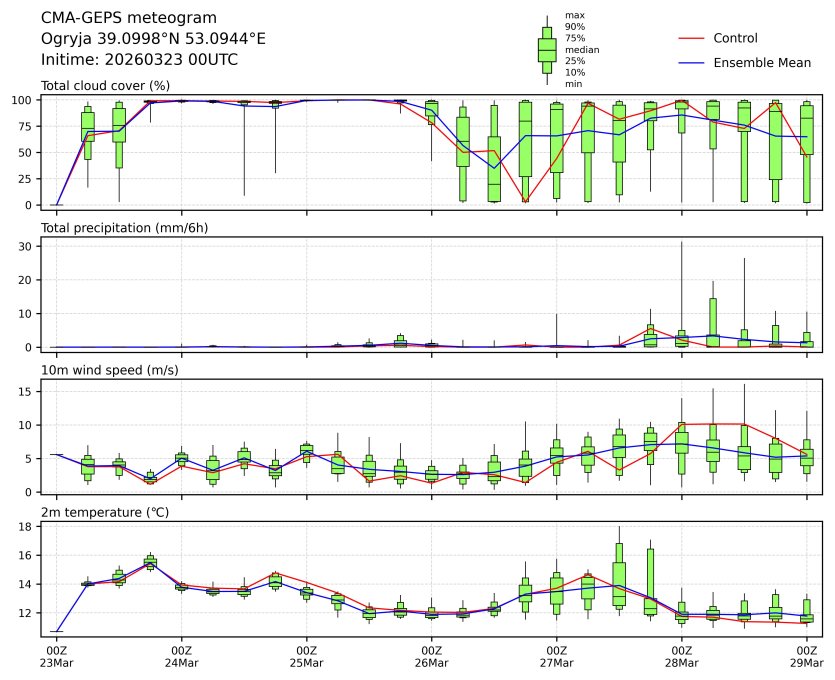The height and width of the screenshot is (680, 835).
Task: Select the 'Control' legend label
Action: [x=735, y=38]
